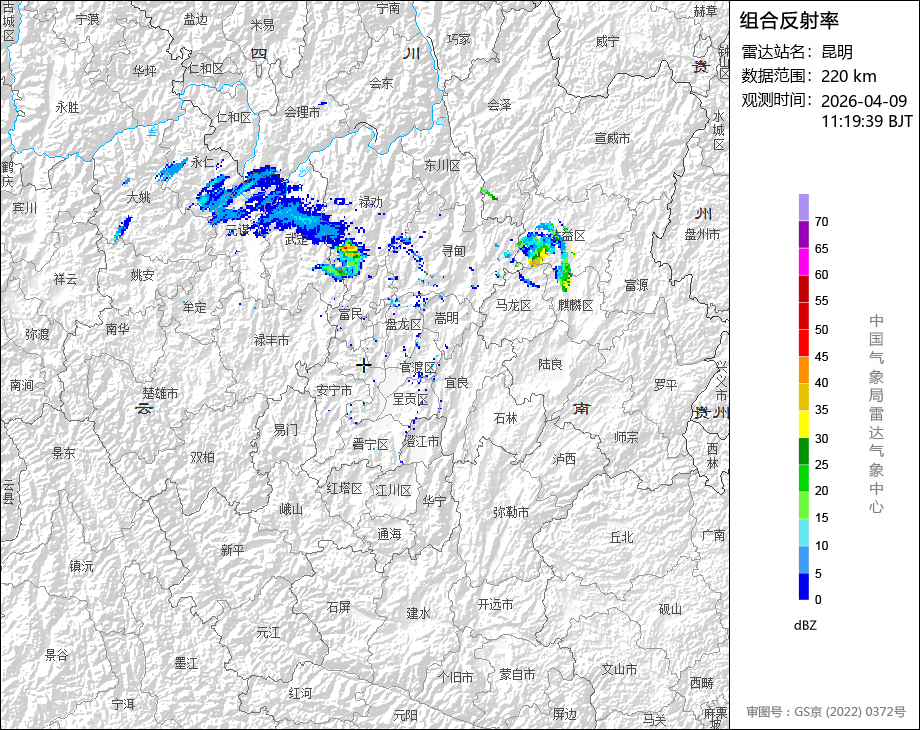Viewport: 920px width, 730px height.
Task: Click the 审图号 GS京 (2022) 0372号 text
Action: (826, 712)
